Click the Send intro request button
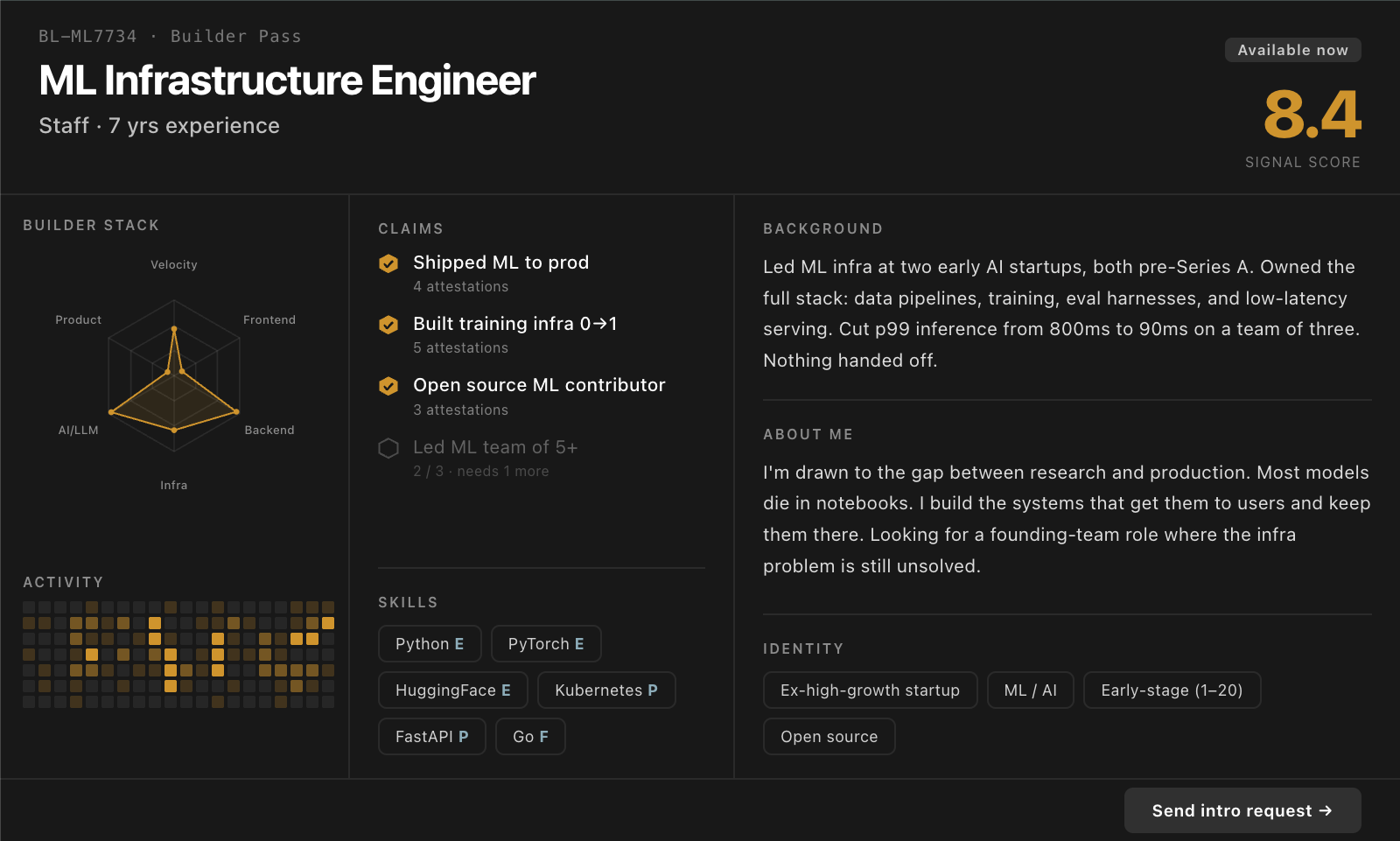The image size is (1400, 841). pyautogui.click(x=1242, y=810)
